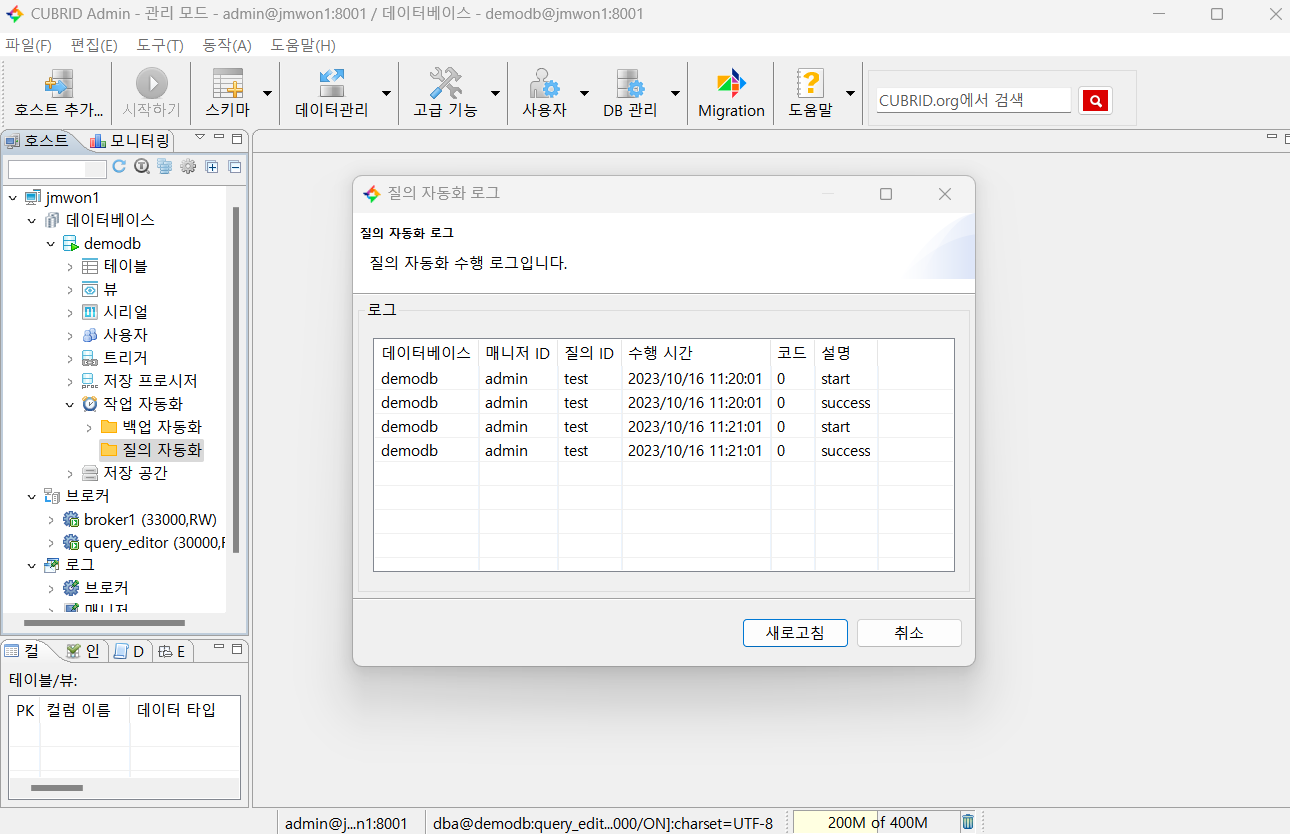Select the 트리거 tree item
The height and width of the screenshot is (834, 1290).
click(115, 358)
